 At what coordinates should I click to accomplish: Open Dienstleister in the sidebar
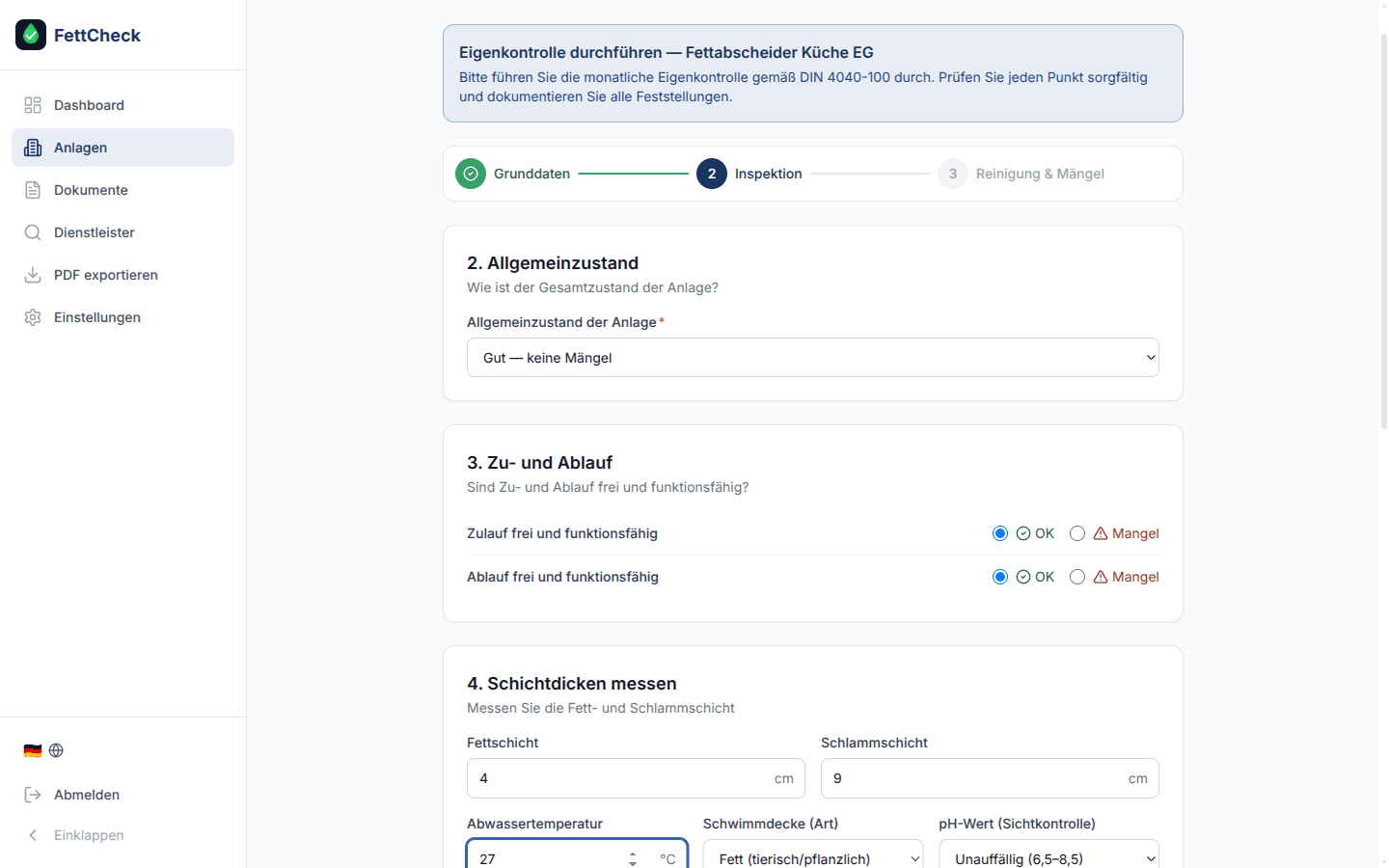(123, 232)
